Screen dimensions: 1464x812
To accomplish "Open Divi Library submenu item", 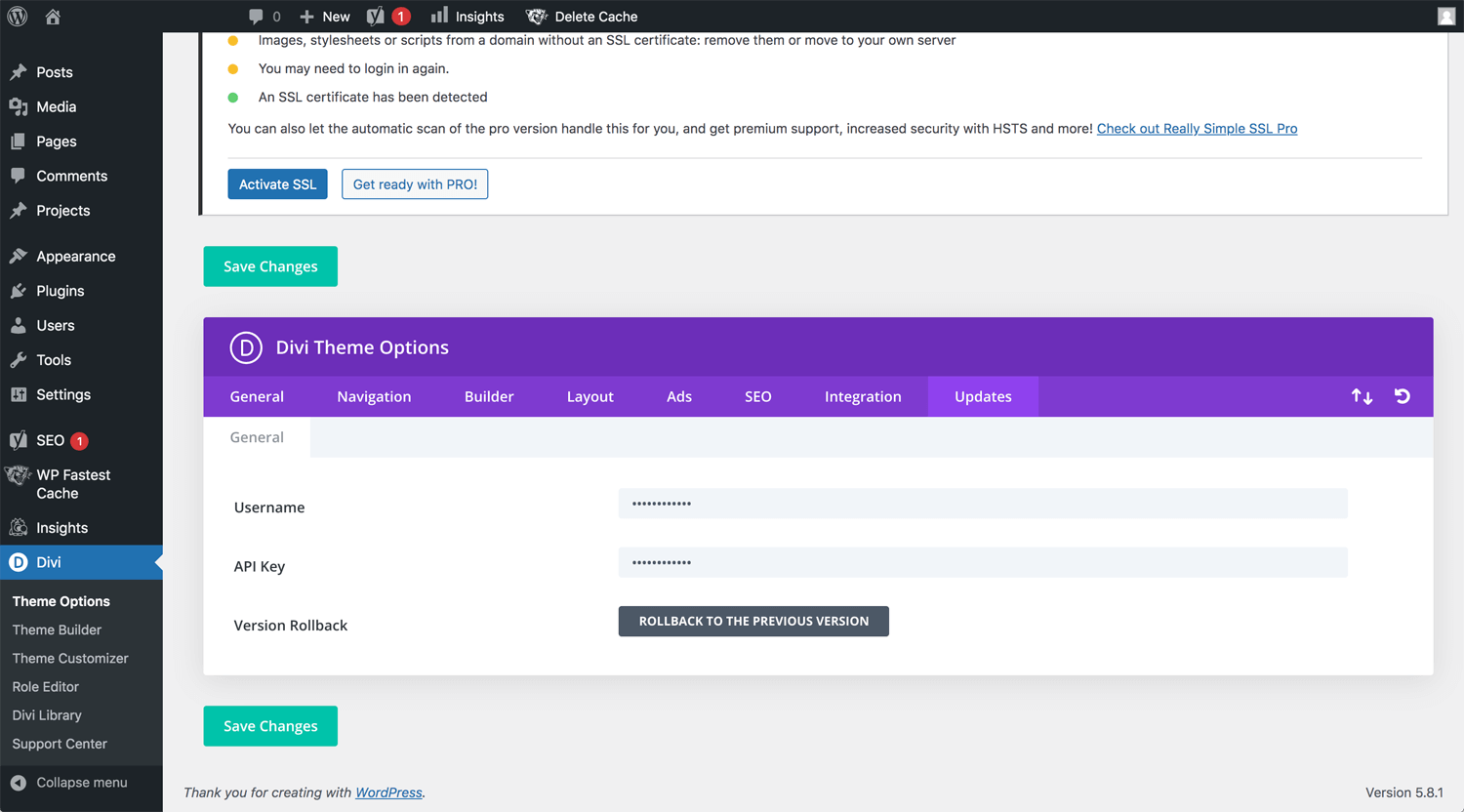I will click(47, 714).
